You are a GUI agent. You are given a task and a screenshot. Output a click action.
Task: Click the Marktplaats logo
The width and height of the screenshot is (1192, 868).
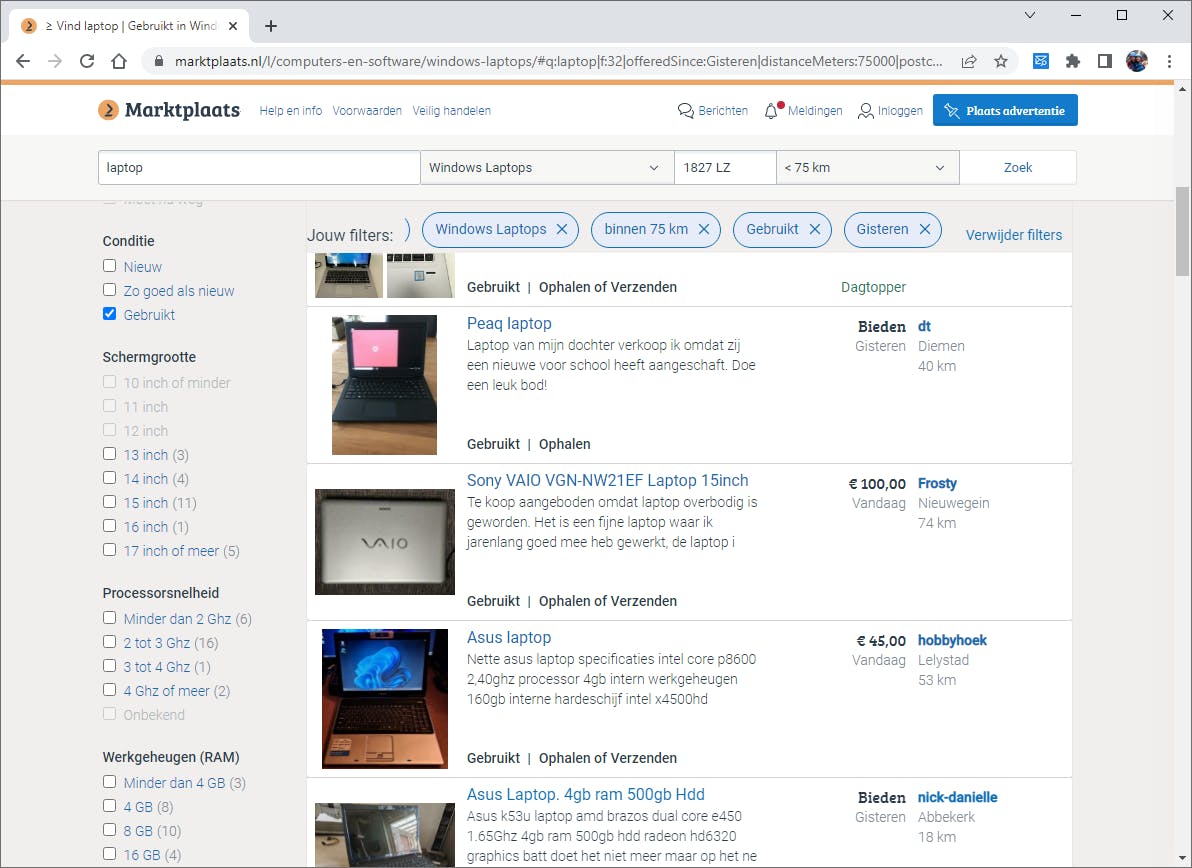pyautogui.click(x=169, y=110)
